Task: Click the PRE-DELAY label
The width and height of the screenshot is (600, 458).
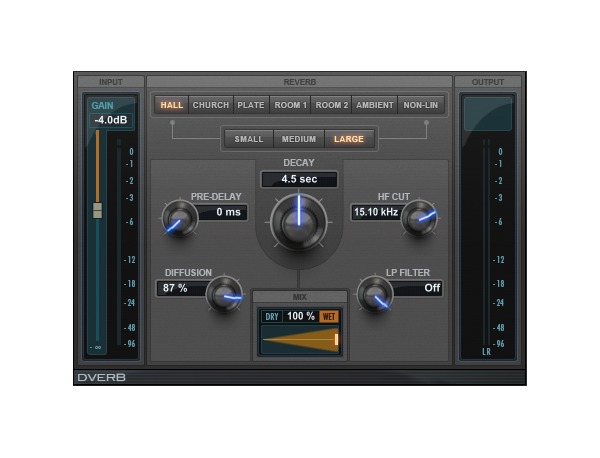Action: coord(216,197)
